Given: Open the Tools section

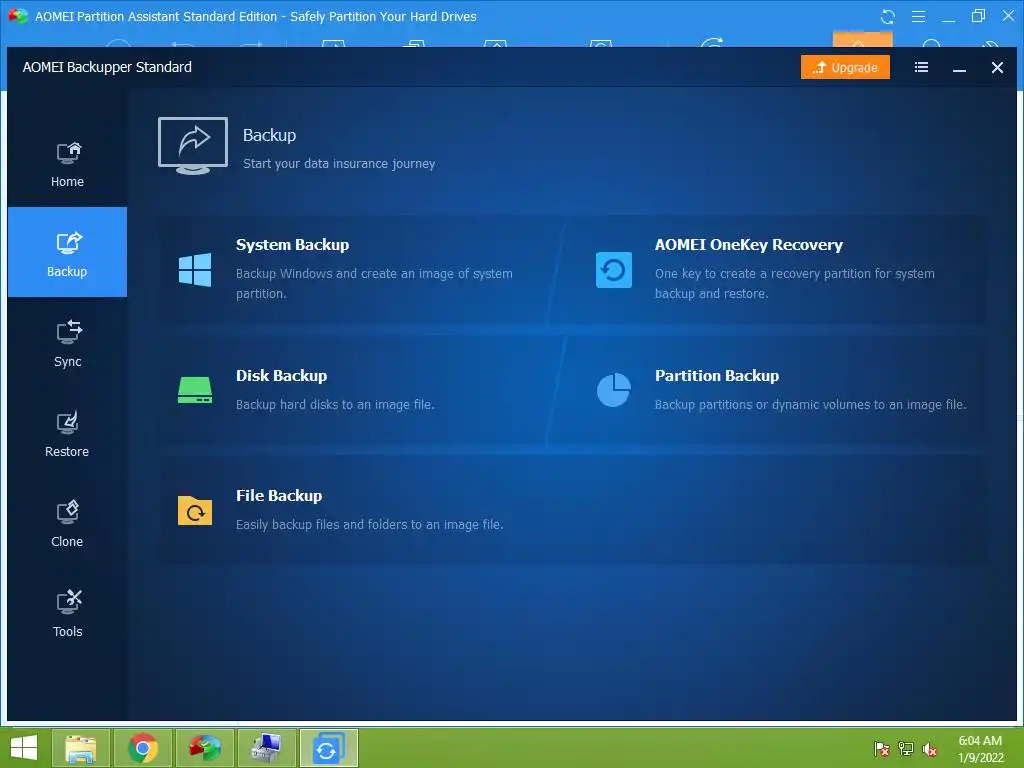Looking at the screenshot, I should 67,613.
